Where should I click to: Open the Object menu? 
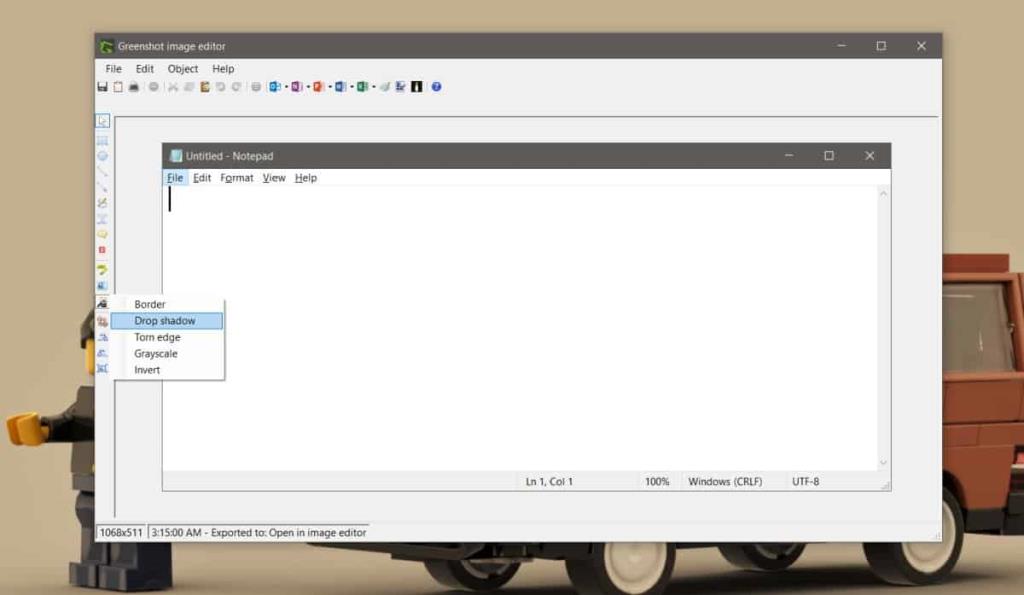(x=182, y=68)
